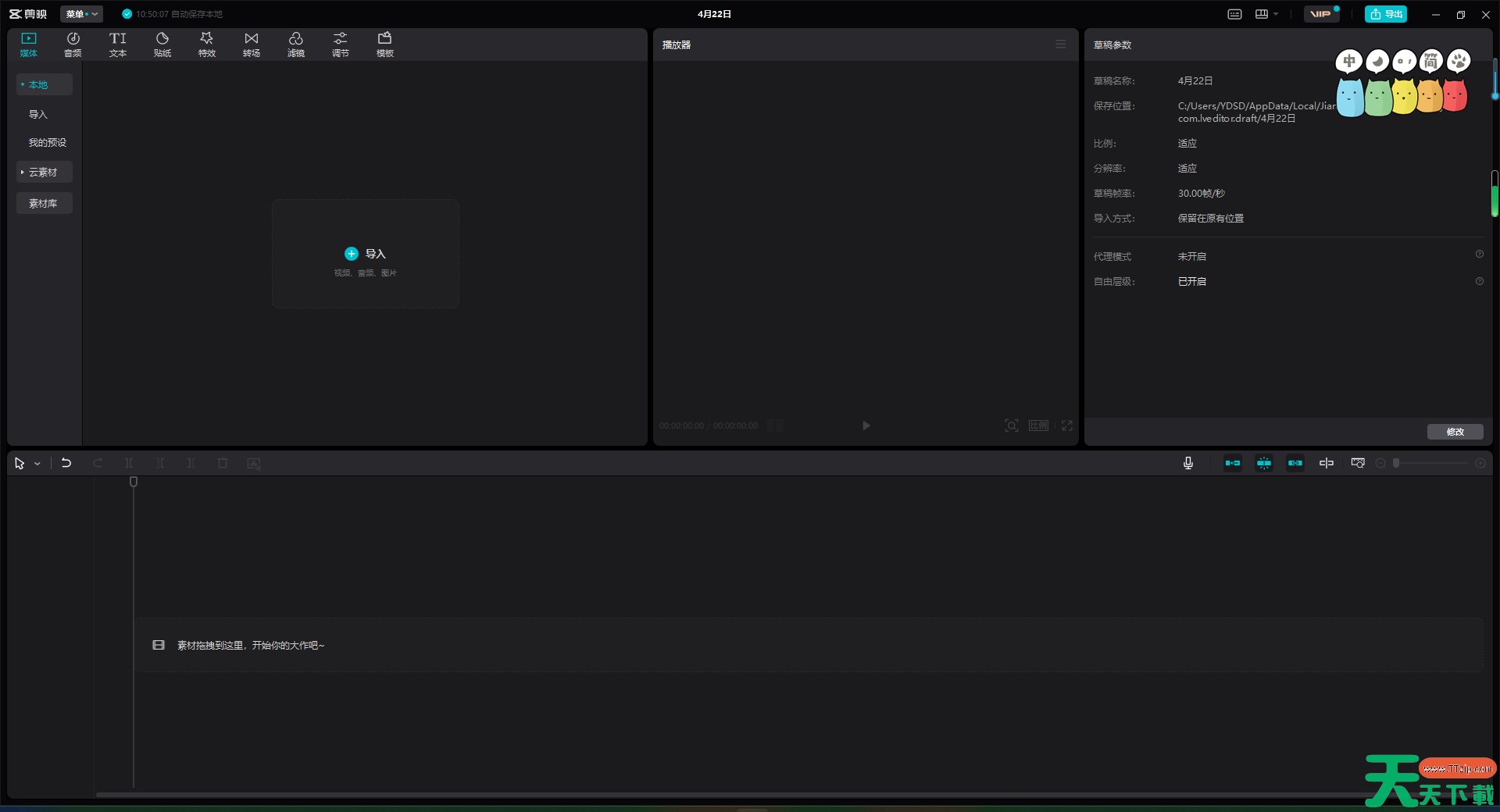
Task: Toggle the clip linkage button
Action: 1295,463
